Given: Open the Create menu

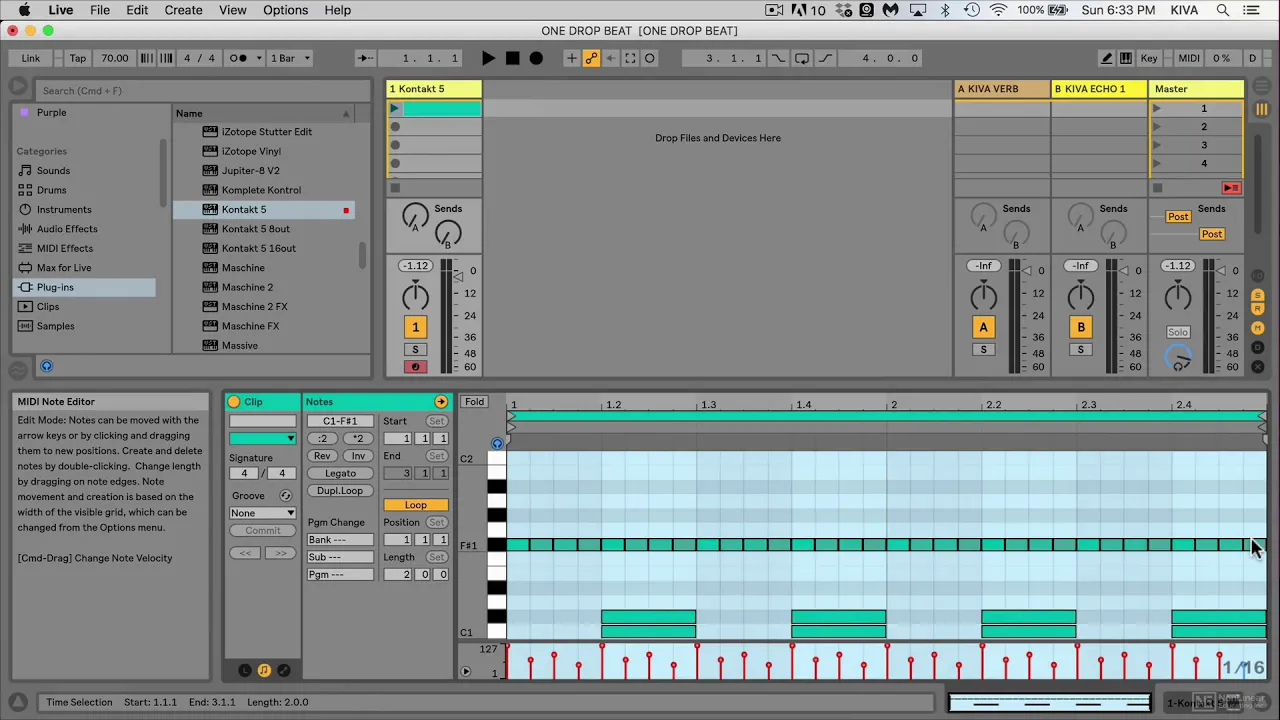Looking at the screenshot, I should (184, 10).
